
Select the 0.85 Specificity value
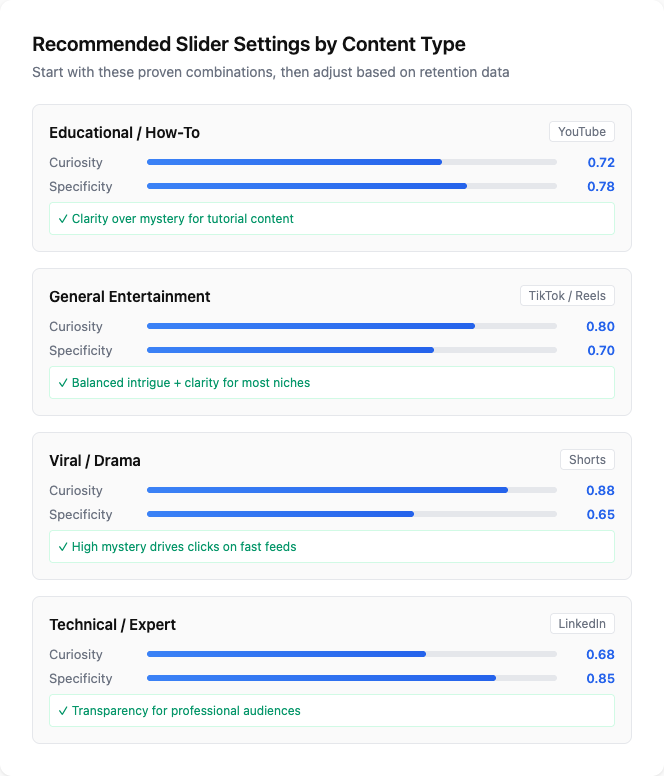click(601, 679)
